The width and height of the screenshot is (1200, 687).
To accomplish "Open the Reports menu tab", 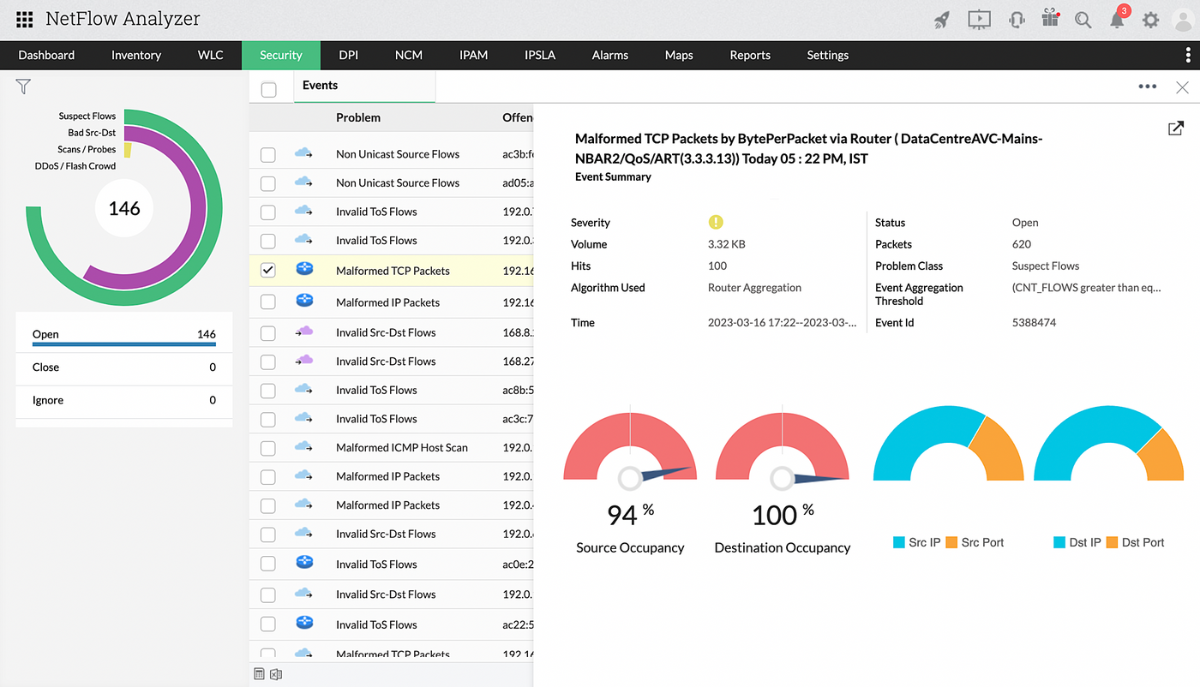I will coord(749,55).
